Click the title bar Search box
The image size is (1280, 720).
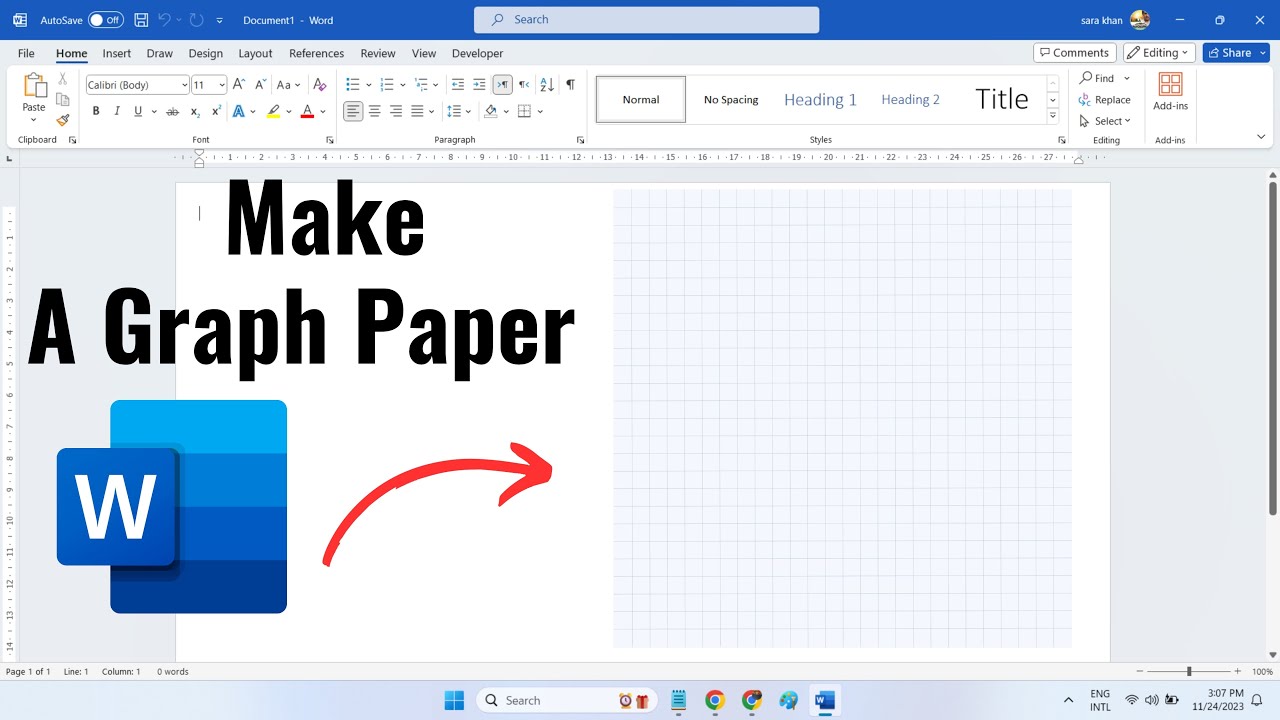tap(646, 19)
